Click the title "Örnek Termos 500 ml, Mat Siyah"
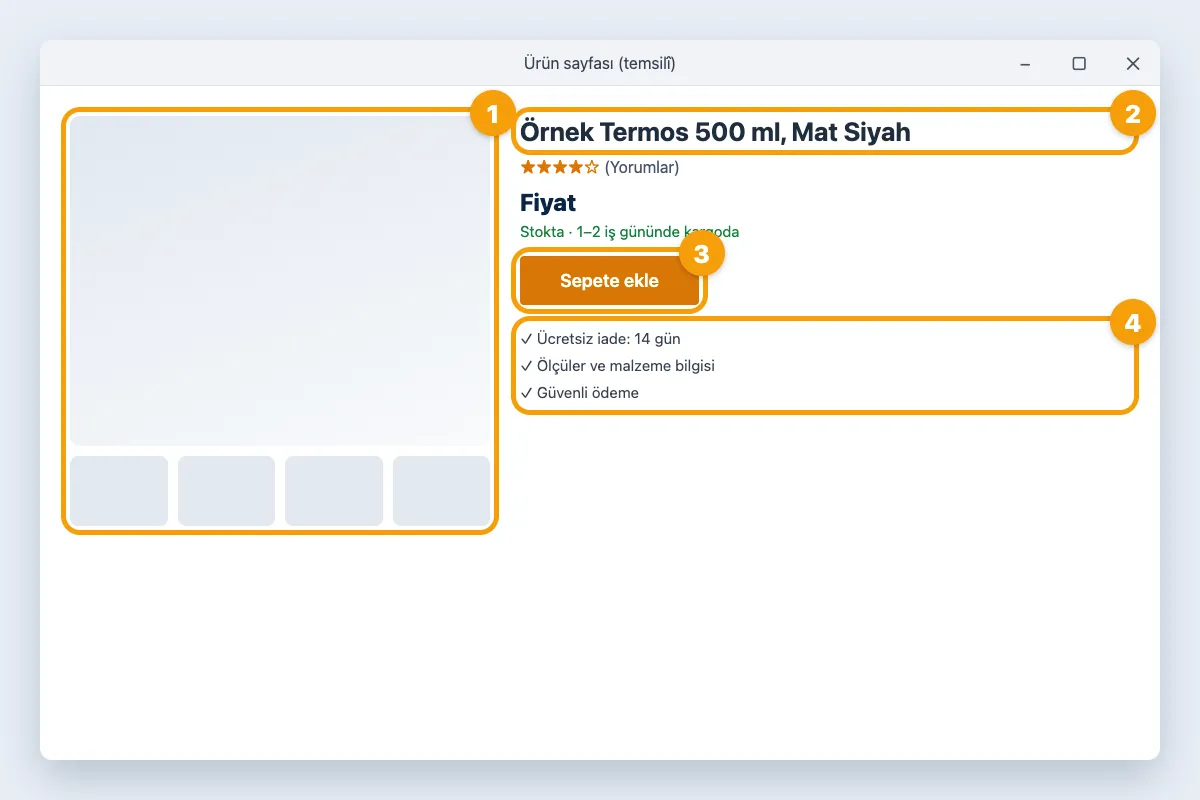This screenshot has height=800, width=1200. (716, 132)
